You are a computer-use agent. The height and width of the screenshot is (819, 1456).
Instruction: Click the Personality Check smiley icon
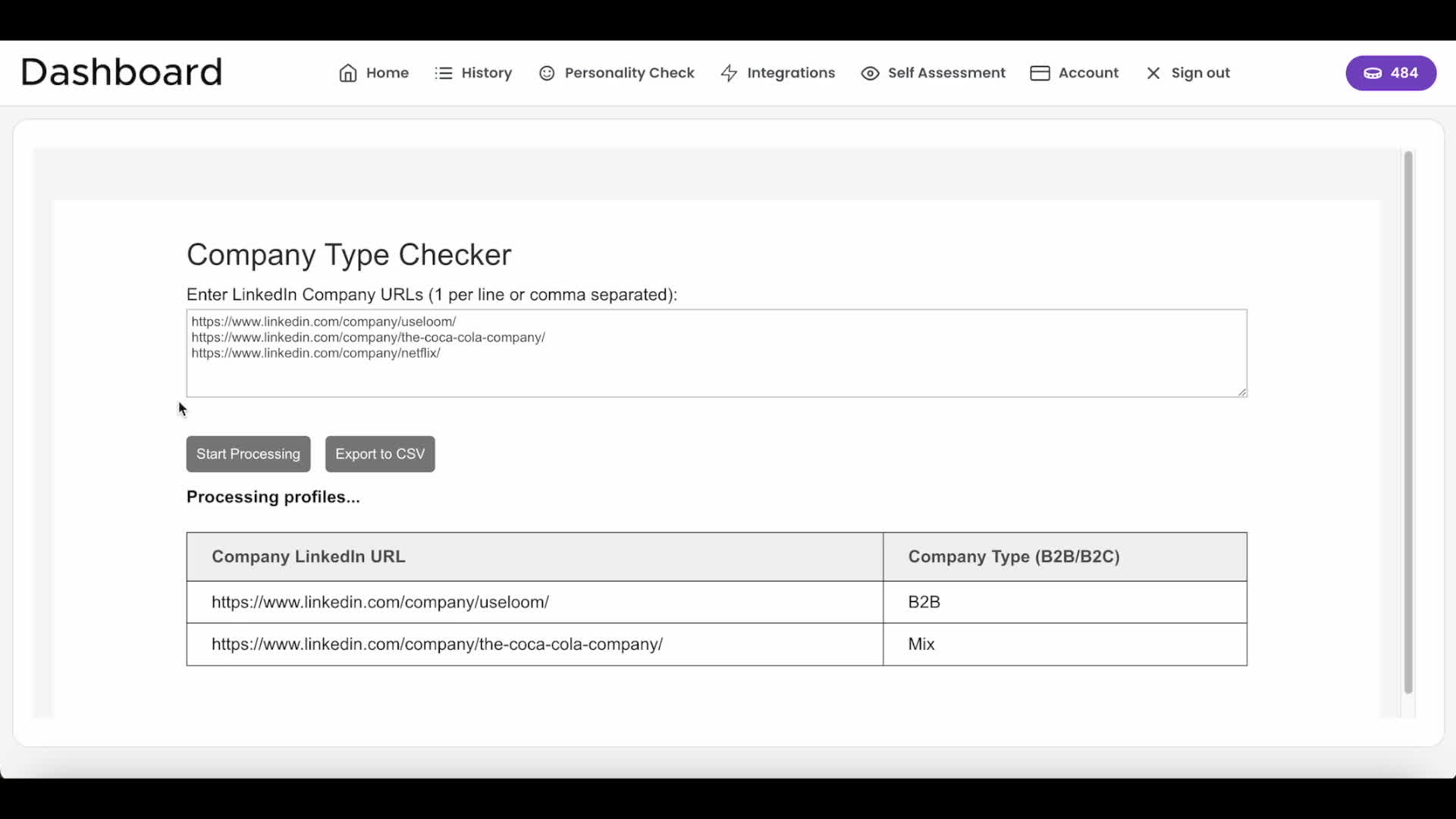click(548, 73)
